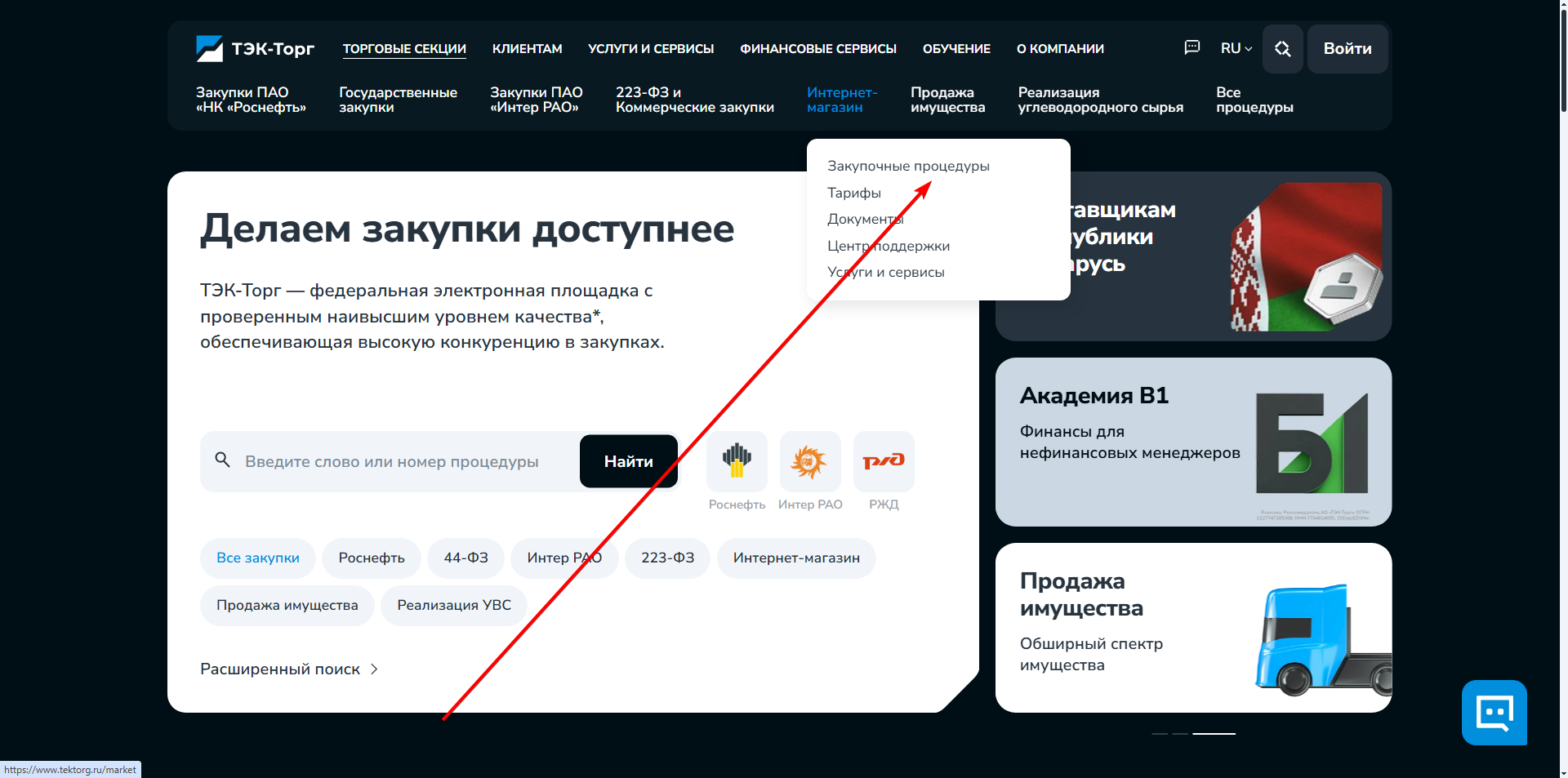The width and height of the screenshot is (1568, 778).
Task: Select the Реализация УВС filter chip
Action: pos(454,605)
